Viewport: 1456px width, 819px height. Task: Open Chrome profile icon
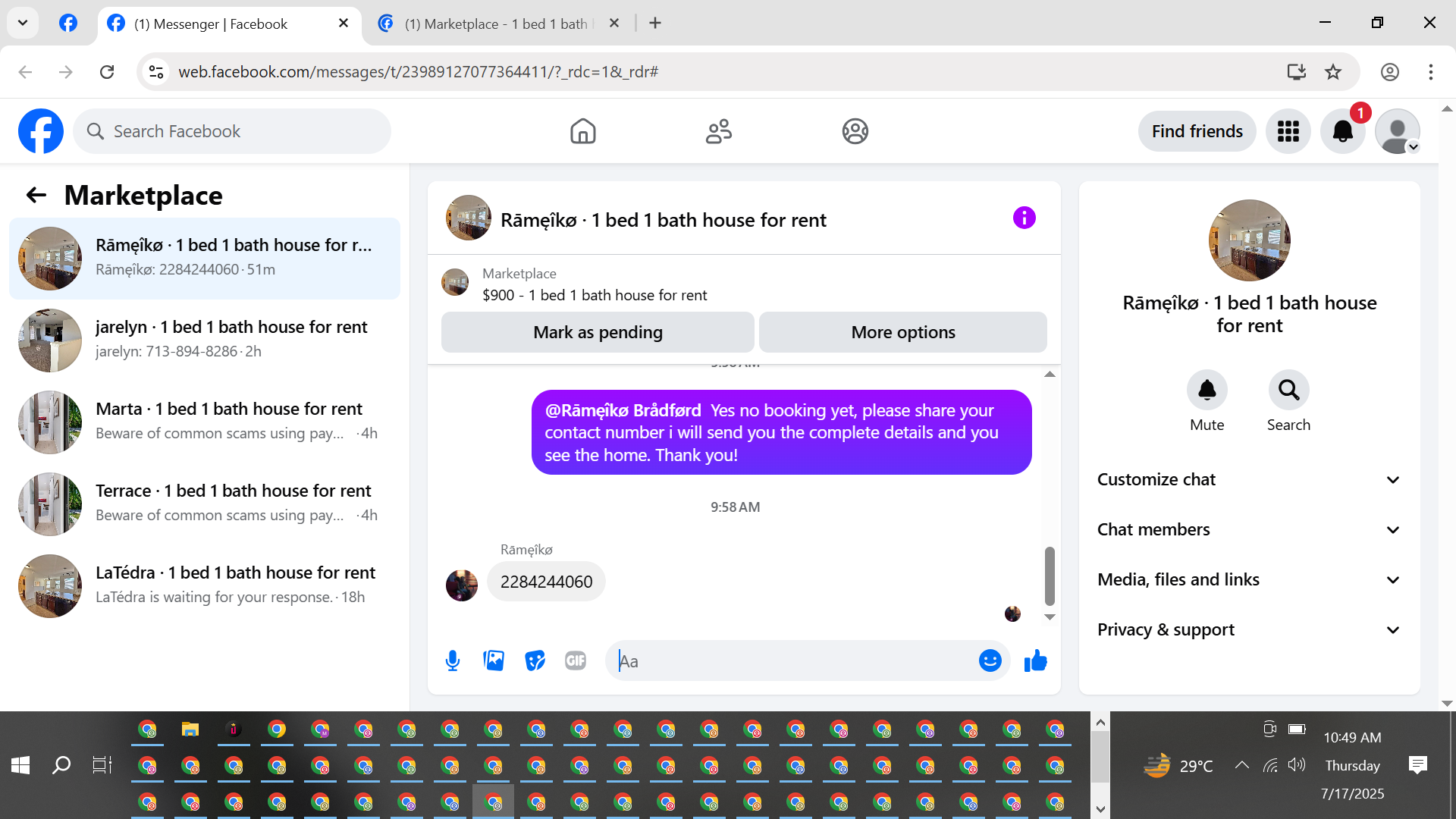coord(1389,72)
